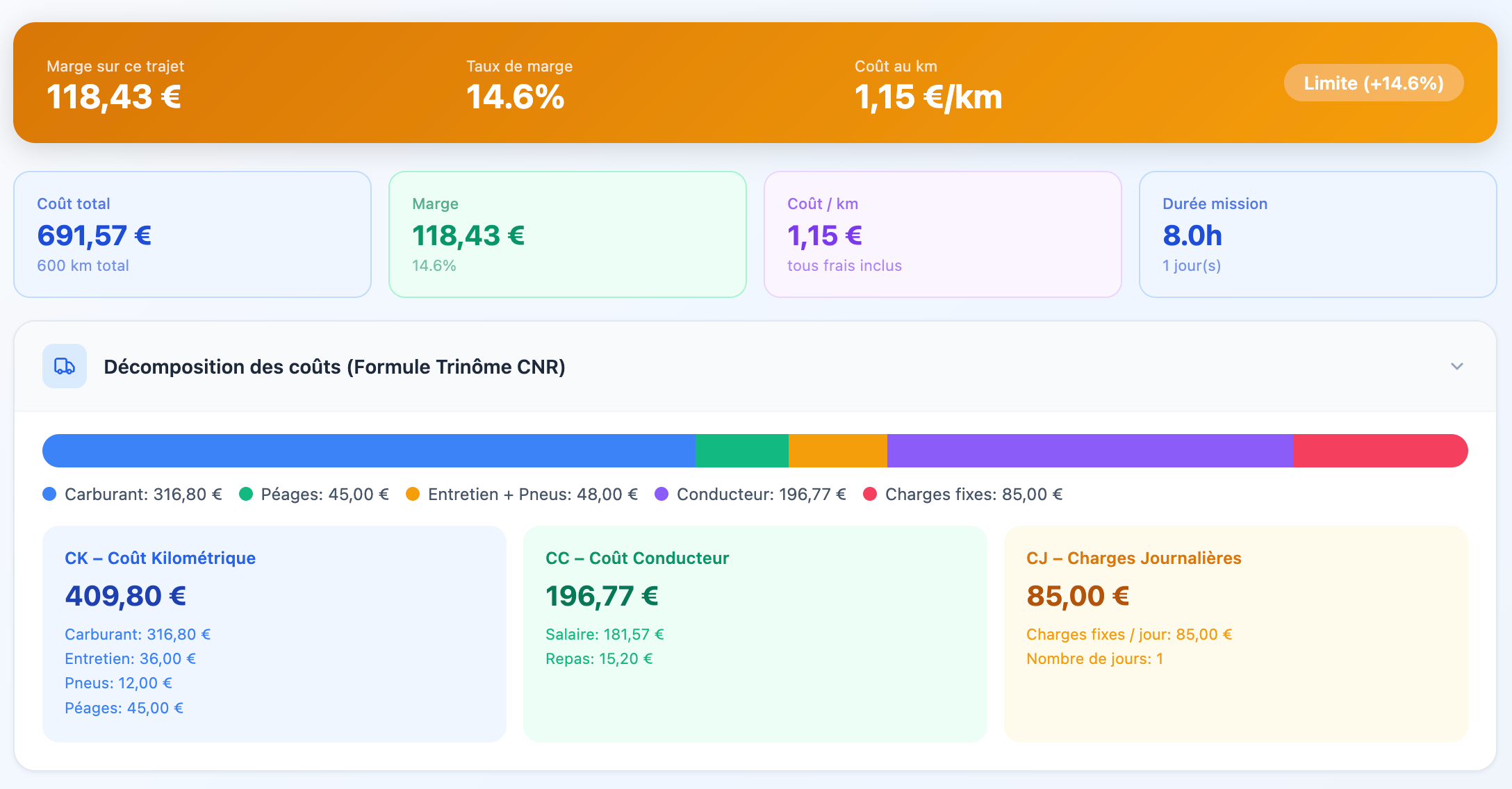Open the CK – Coût Kilométrique panel
Screen dimensions: 1512x789
pos(274,633)
